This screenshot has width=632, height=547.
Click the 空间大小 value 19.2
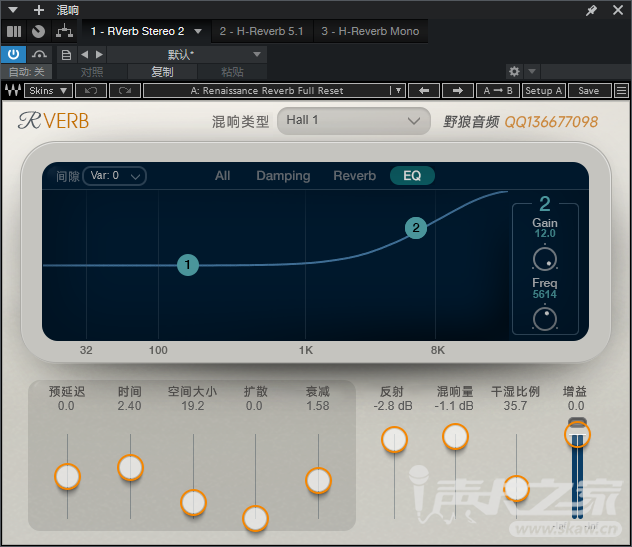coord(193,406)
